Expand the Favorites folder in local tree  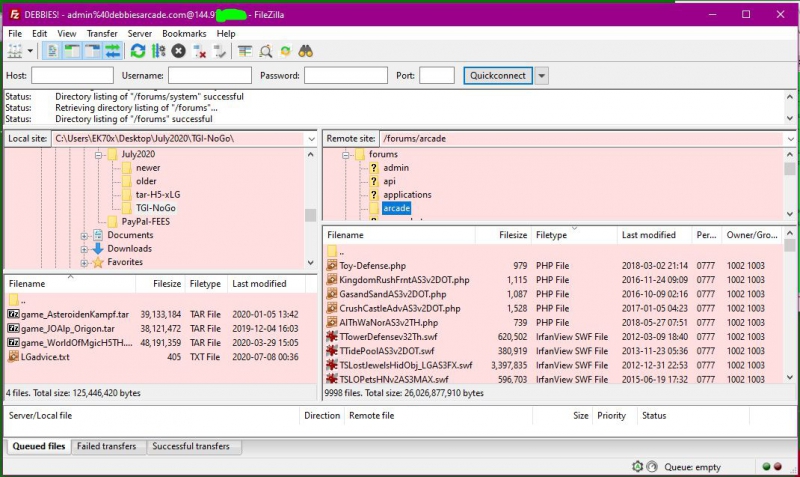(x=84, y=263)
